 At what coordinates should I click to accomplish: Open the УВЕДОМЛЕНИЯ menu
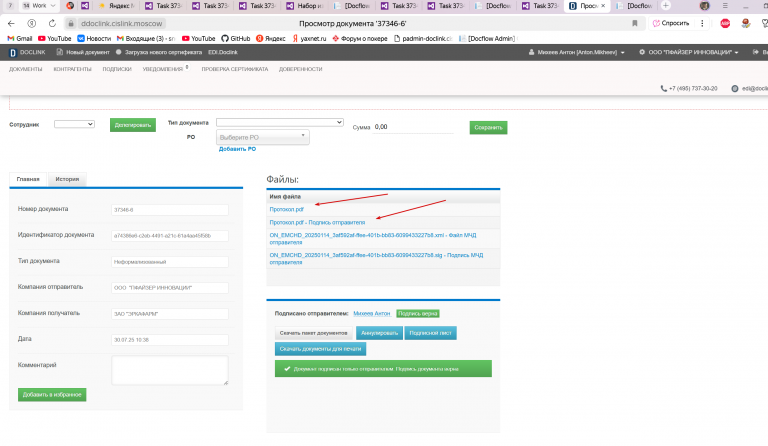(163, 70)
